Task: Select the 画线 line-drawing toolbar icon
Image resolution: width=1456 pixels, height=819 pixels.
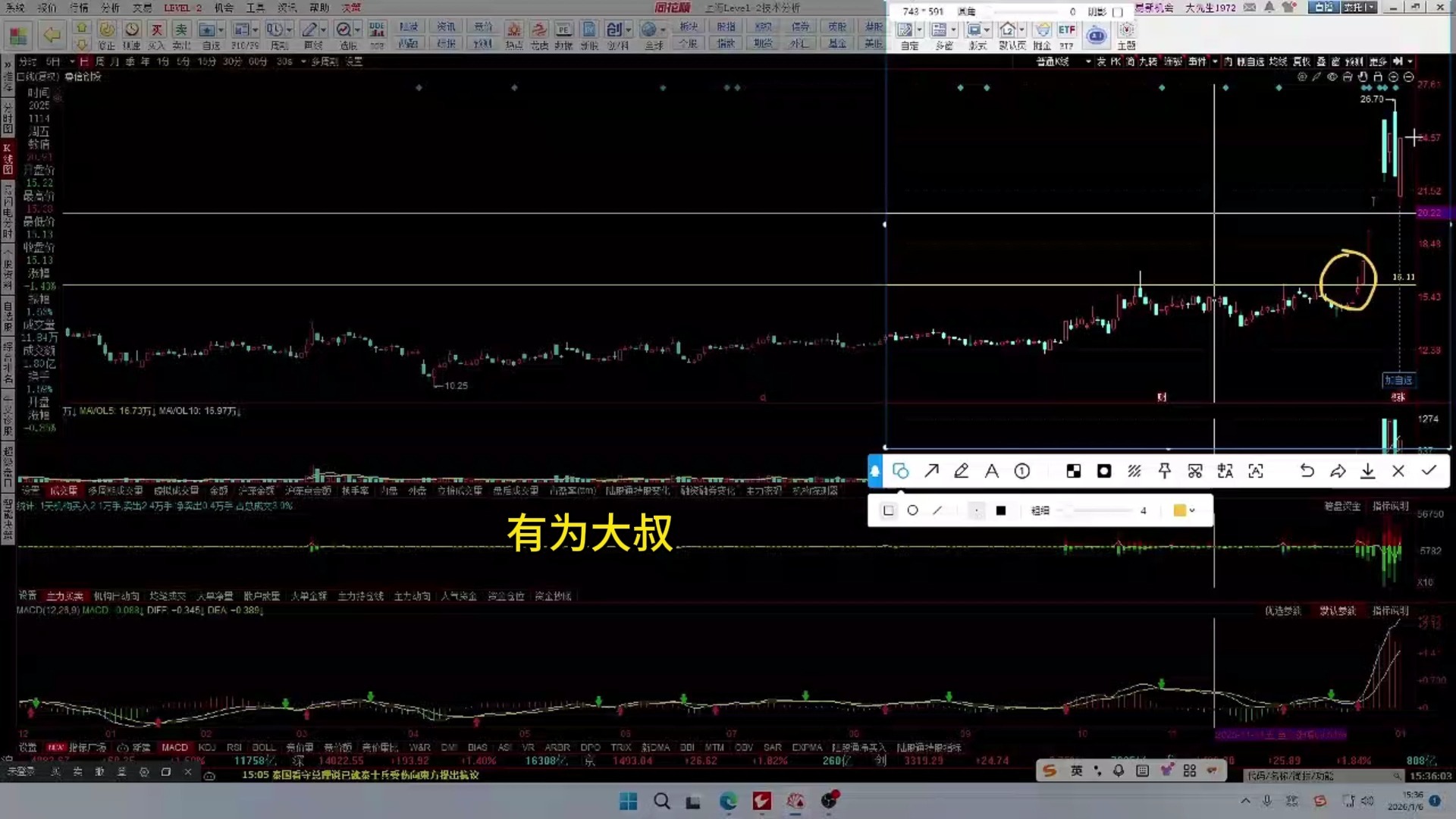Action: 311,28
